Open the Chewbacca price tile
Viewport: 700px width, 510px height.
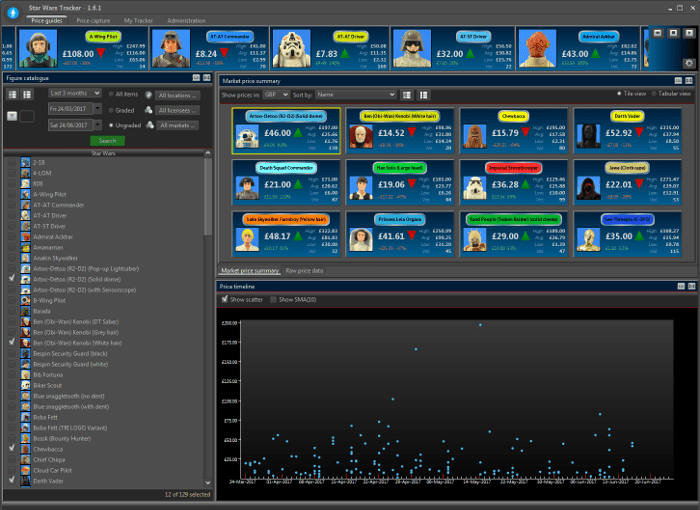(x=513, y=130)
